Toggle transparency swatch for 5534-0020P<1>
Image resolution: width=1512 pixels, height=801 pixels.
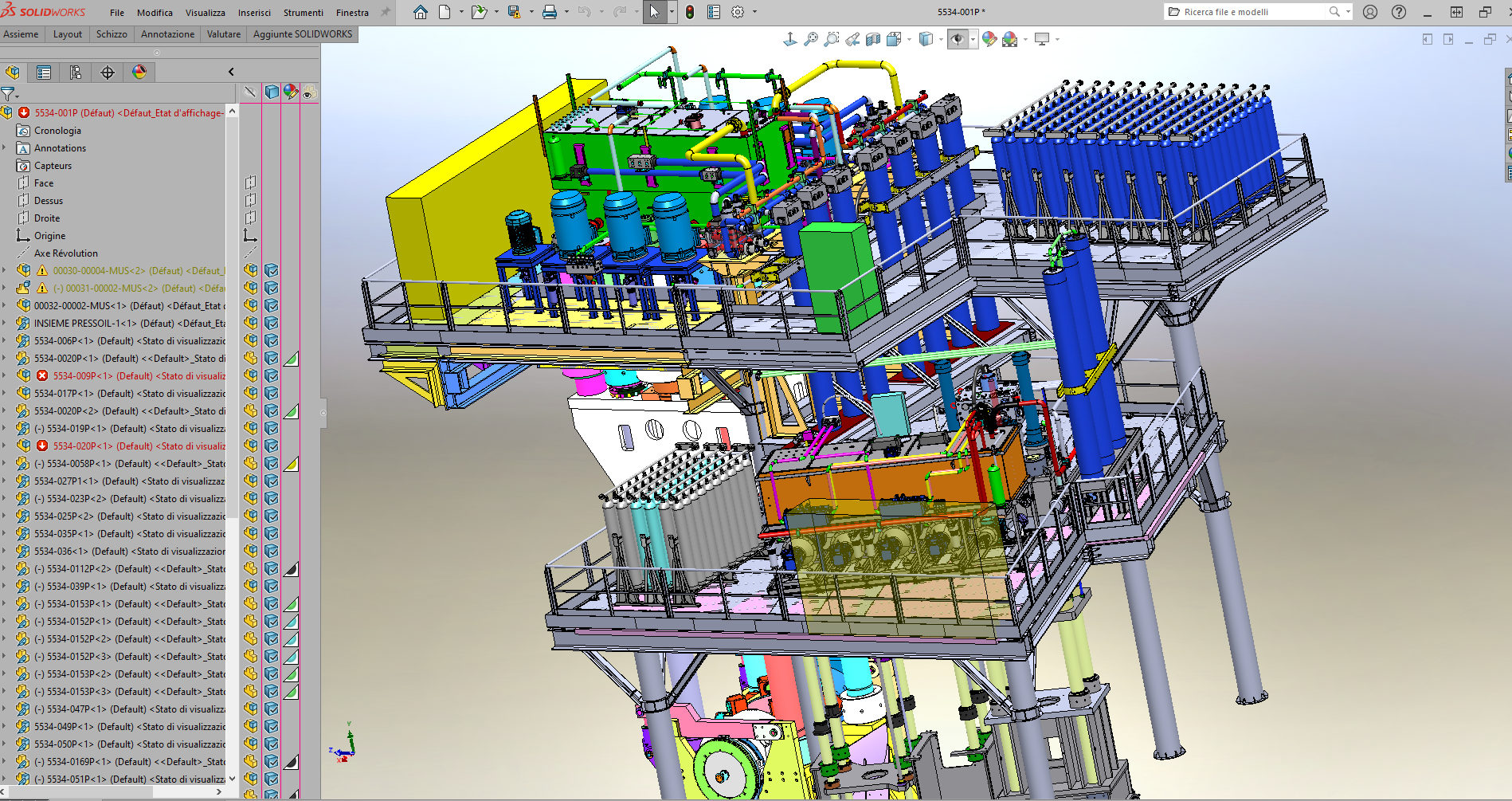coord(292,359)
